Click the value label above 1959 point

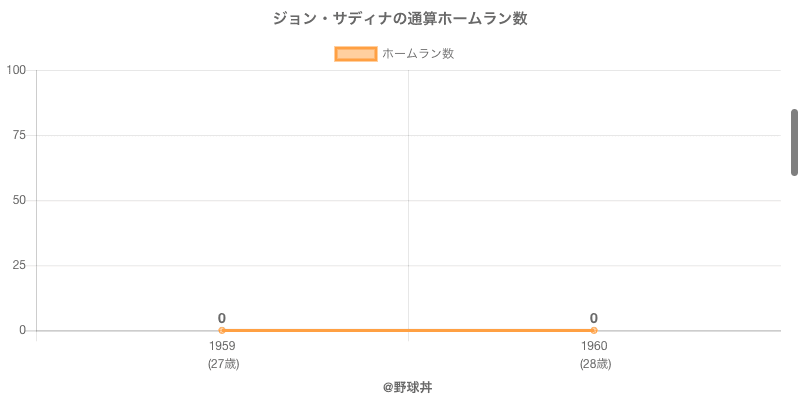click(222, 318)
